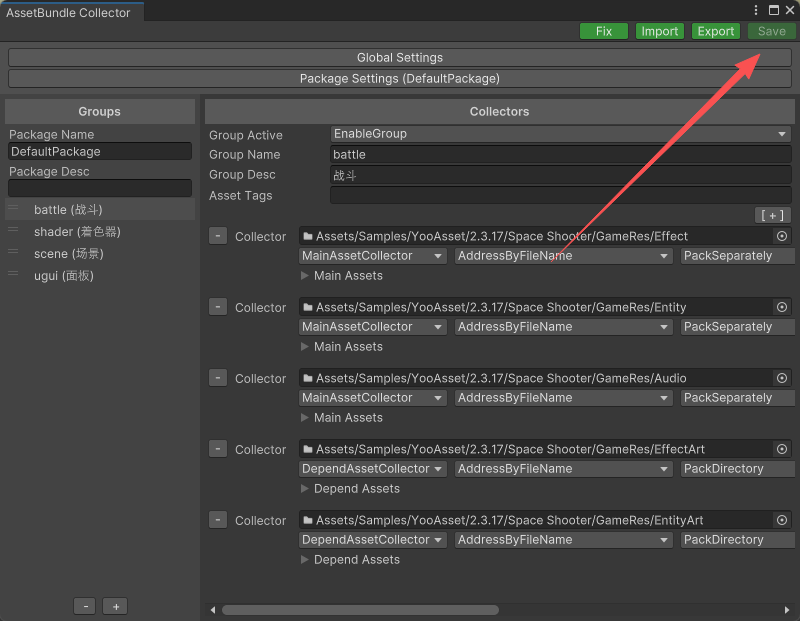Open the Global Settings section

(399, 58)
